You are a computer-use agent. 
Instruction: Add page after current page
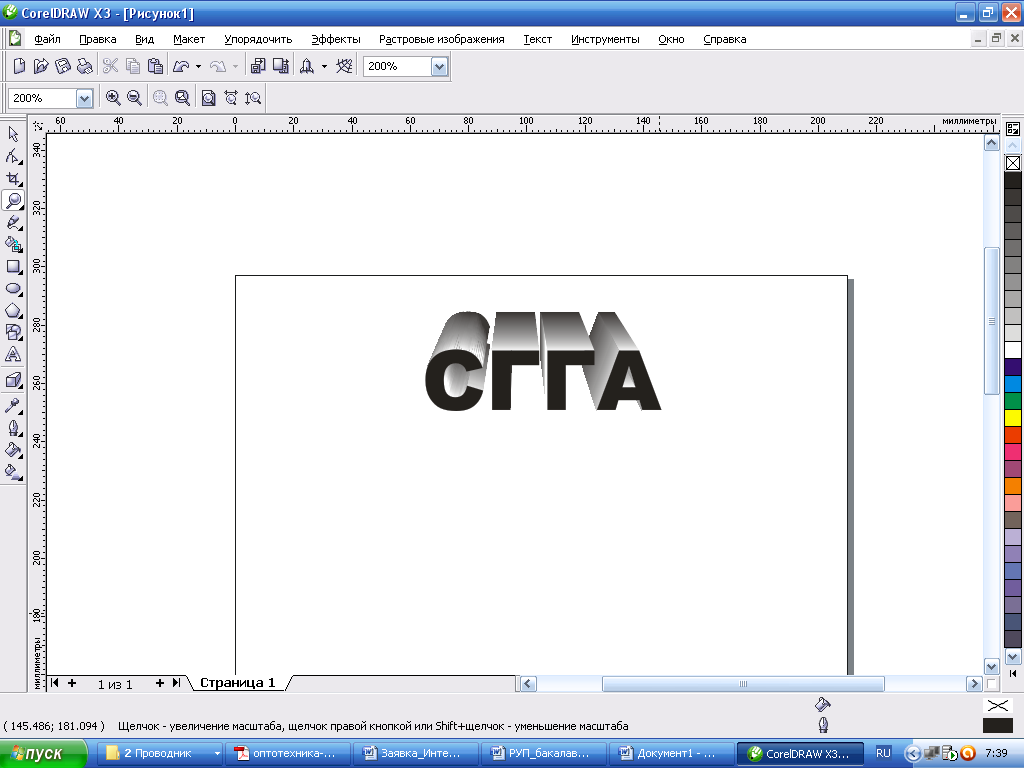point(160,683)
